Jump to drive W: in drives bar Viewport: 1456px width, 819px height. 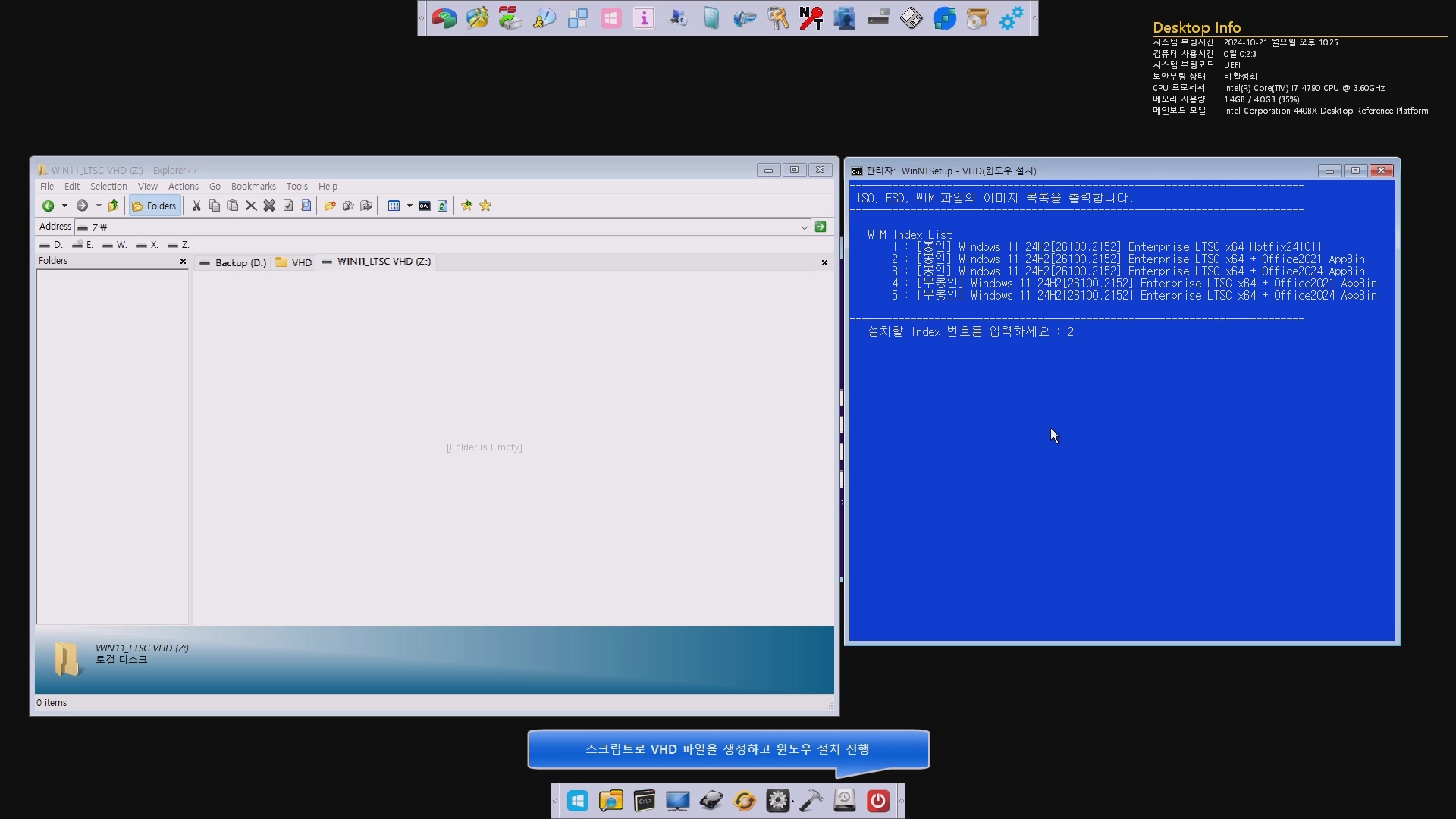(115, 245)
